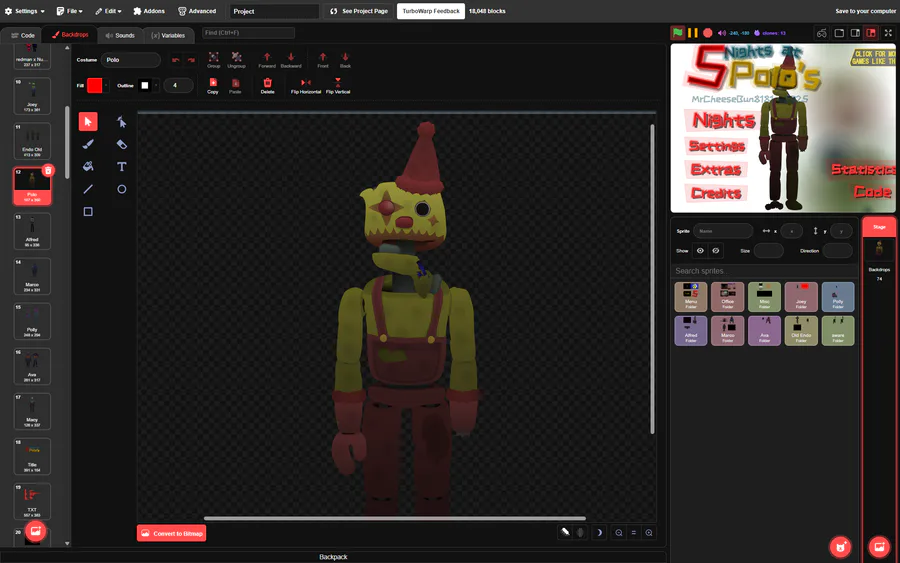
Task: Select the Reshape tool
Action: pyautogui.click(x=122, y=122)
